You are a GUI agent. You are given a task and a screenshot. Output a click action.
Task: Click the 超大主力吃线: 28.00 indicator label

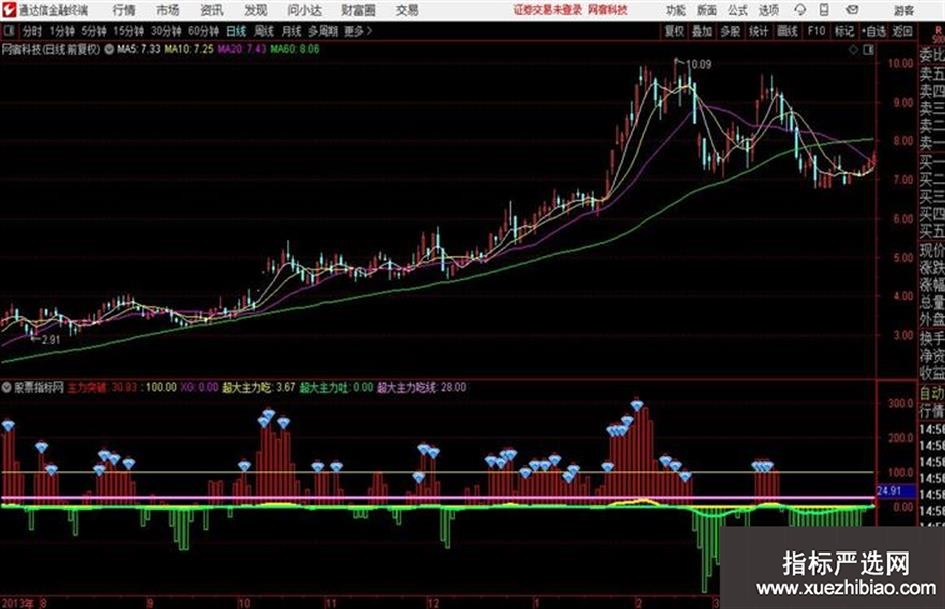[x=422, y=388]
